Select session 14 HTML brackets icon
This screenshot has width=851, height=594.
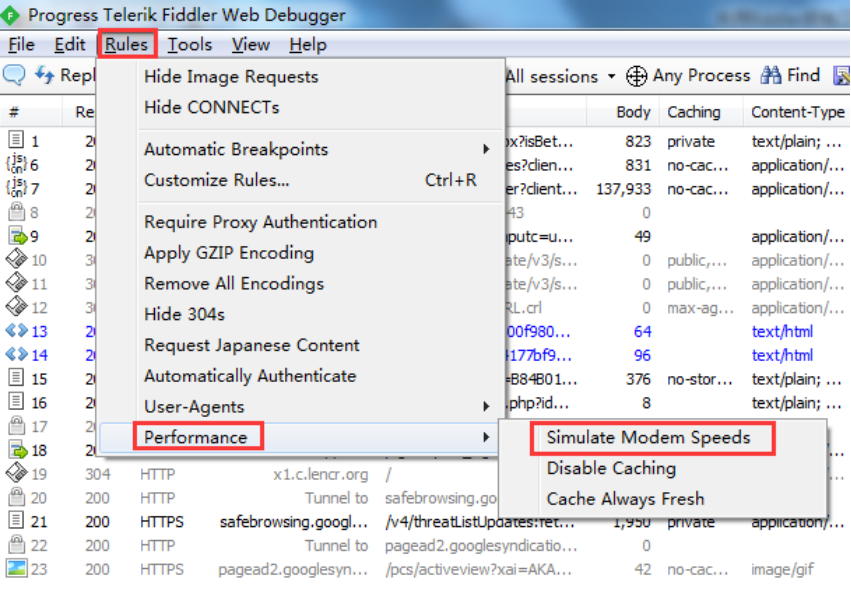tap(16, 354)
